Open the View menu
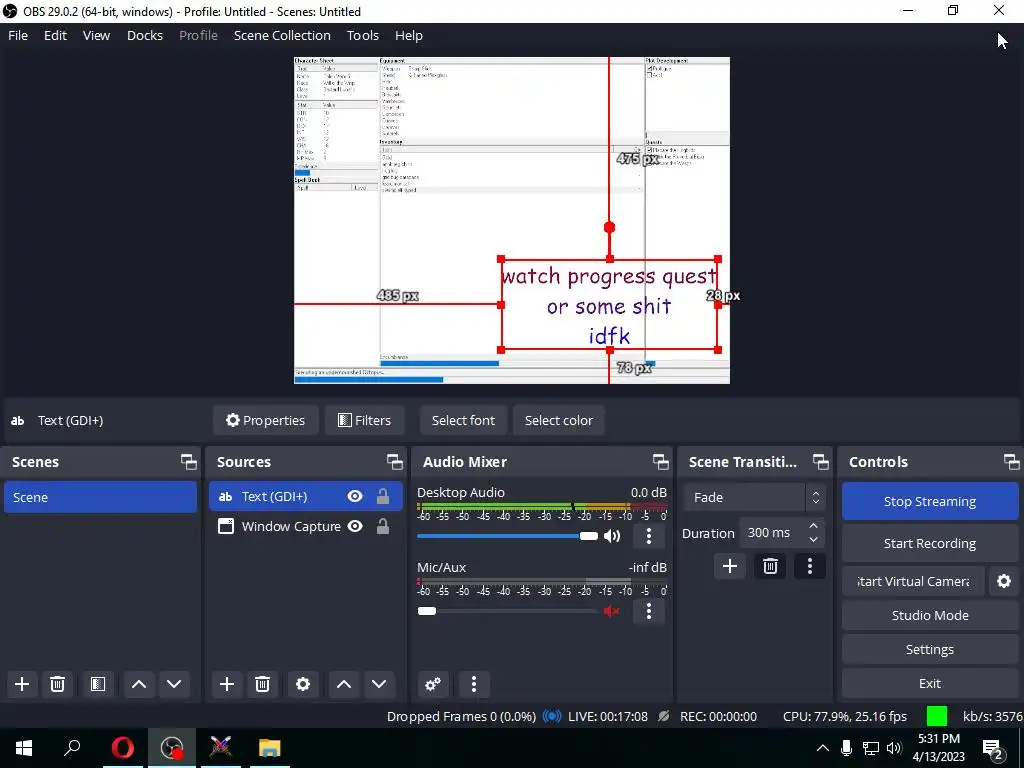Screen dimensions: 1024x768 click(x=96, y=35)
